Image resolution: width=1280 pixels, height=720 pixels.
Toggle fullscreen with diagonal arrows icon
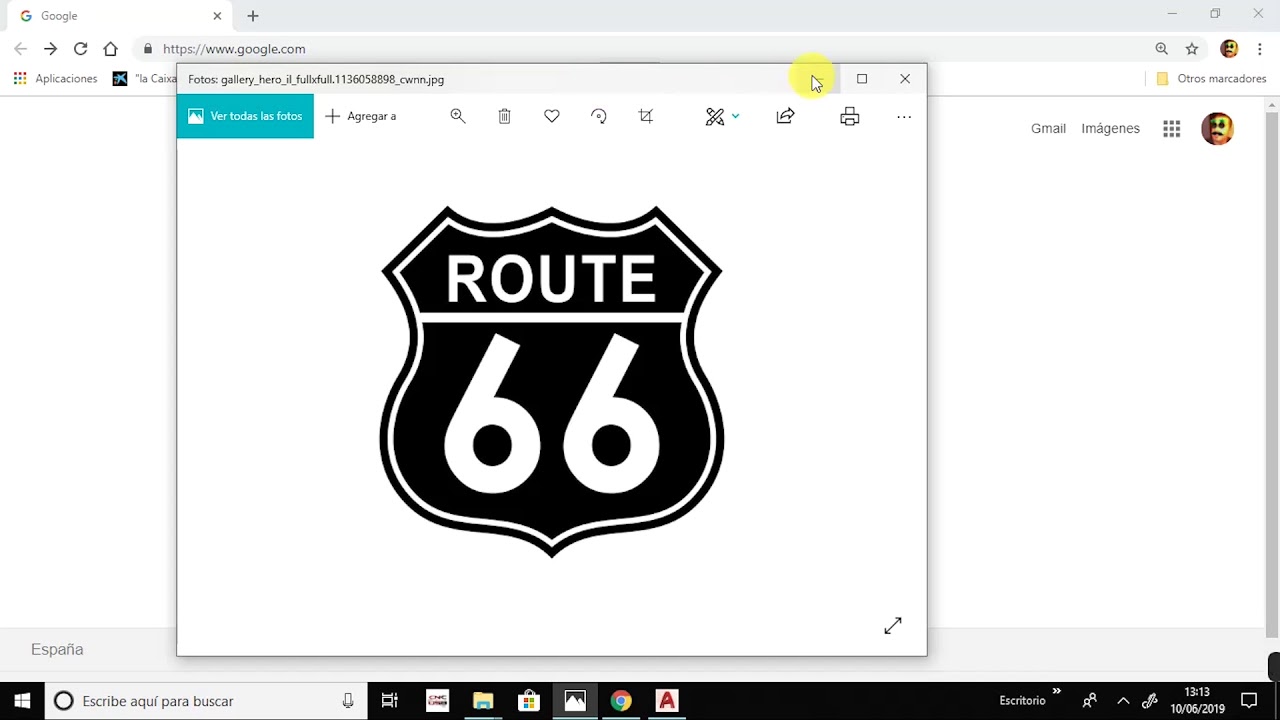(x=893, y=625)
